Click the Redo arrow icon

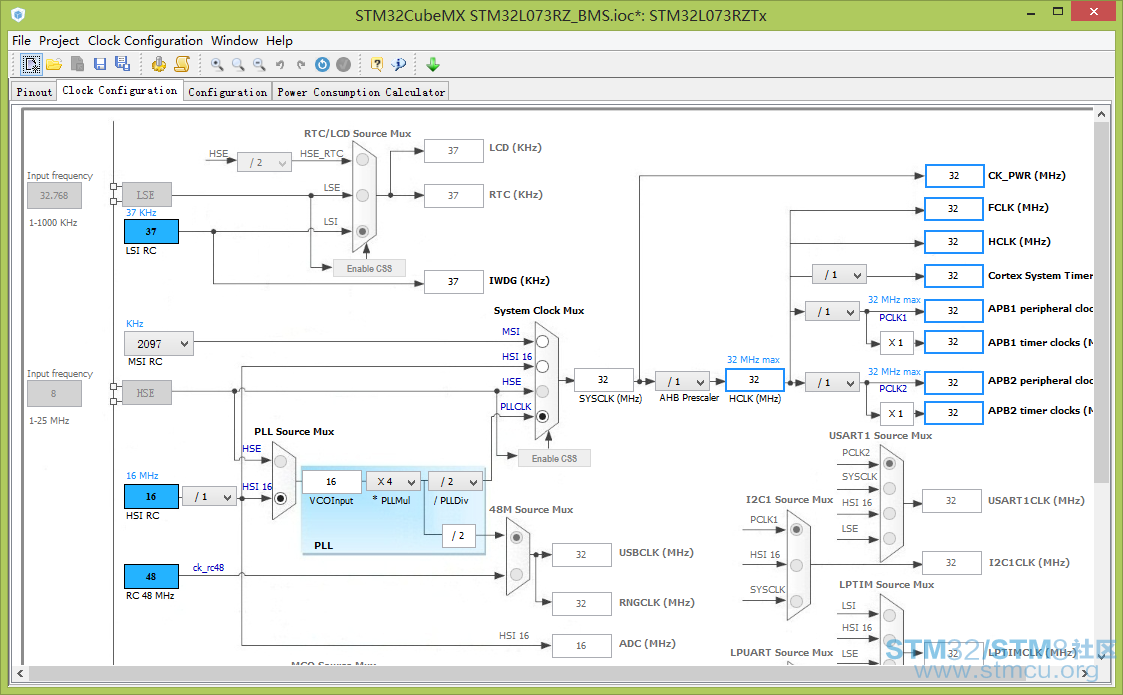[x=301, y=64]
